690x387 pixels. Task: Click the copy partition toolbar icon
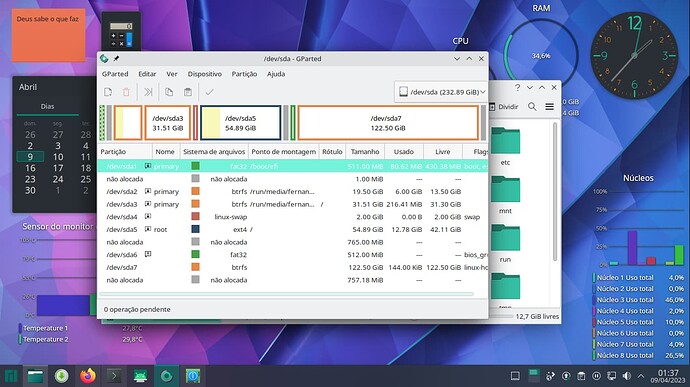coord(169,92)
